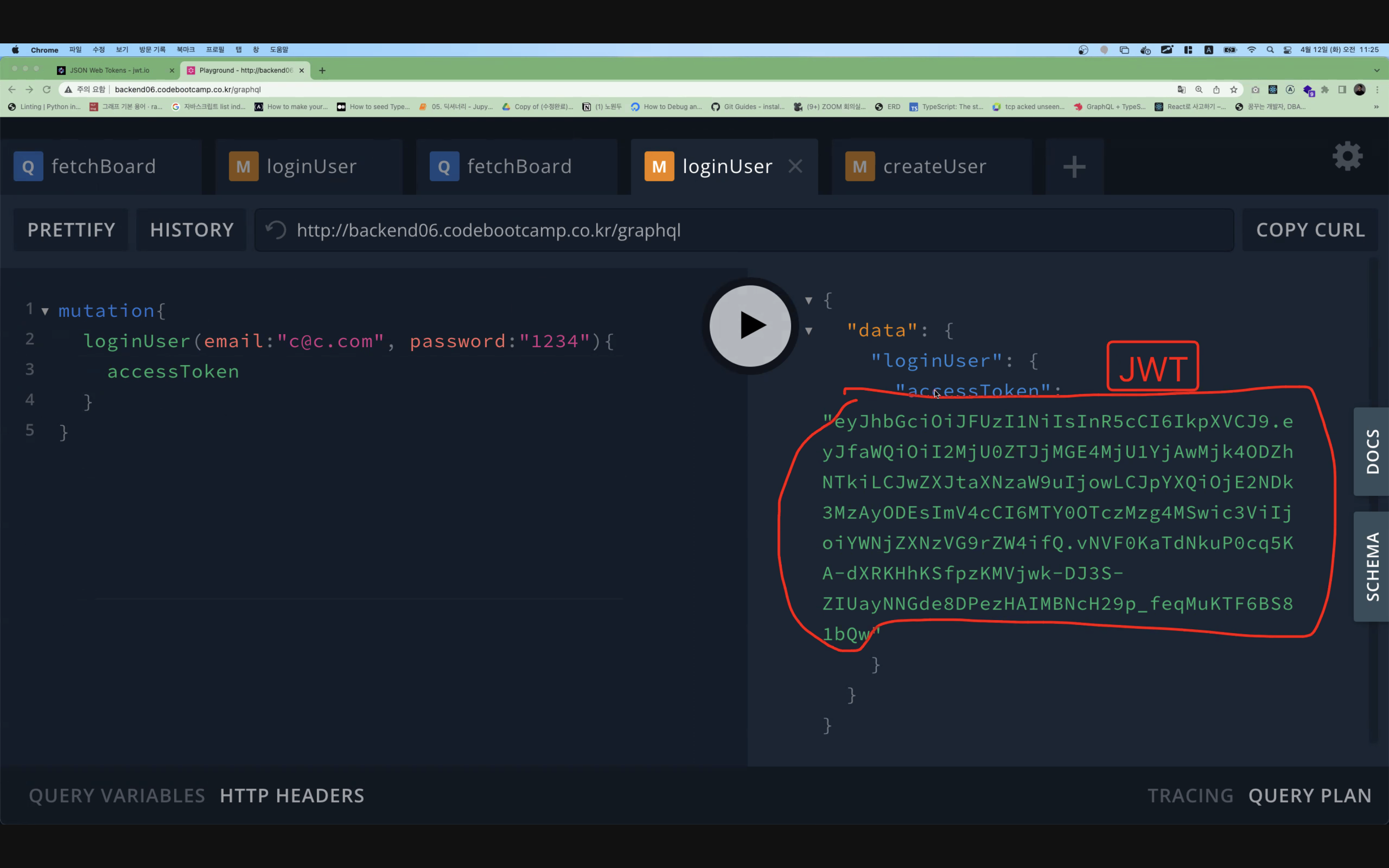
Task: Bookmark this page with the star icon
Action: click(x=1233, y=90)
